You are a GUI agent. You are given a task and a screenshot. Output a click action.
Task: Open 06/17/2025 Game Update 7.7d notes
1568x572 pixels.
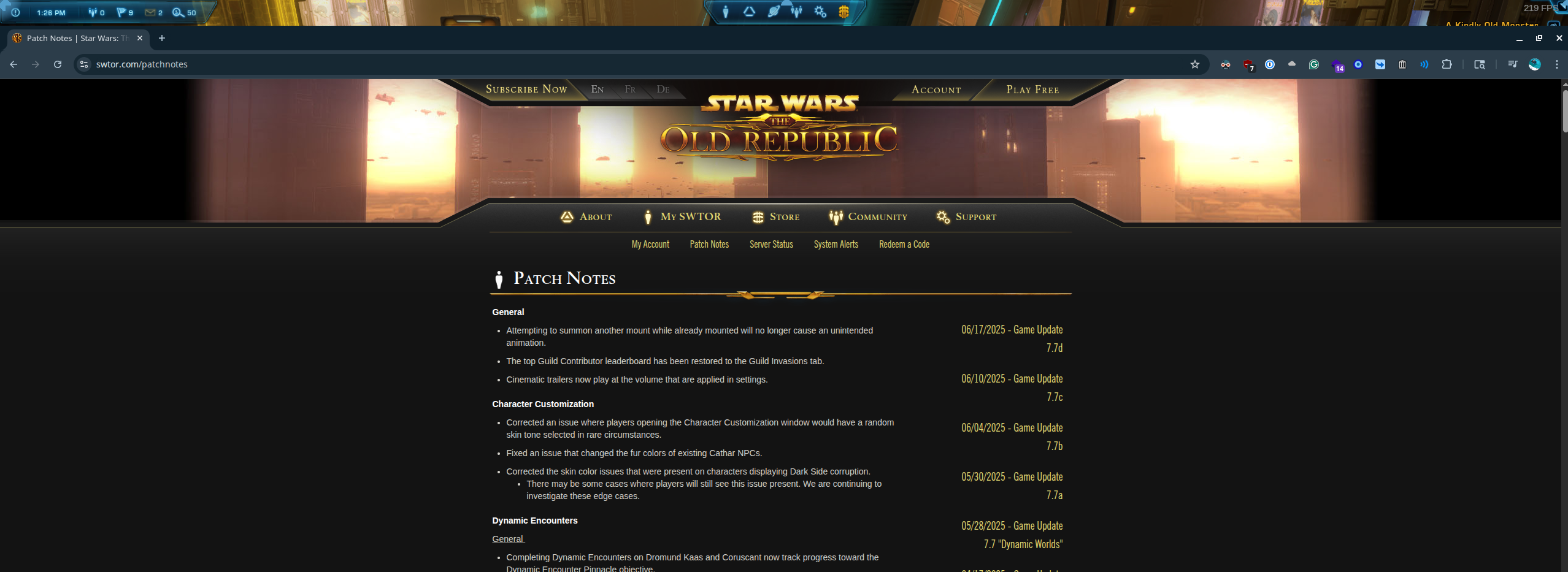[x=1012, y=338]
